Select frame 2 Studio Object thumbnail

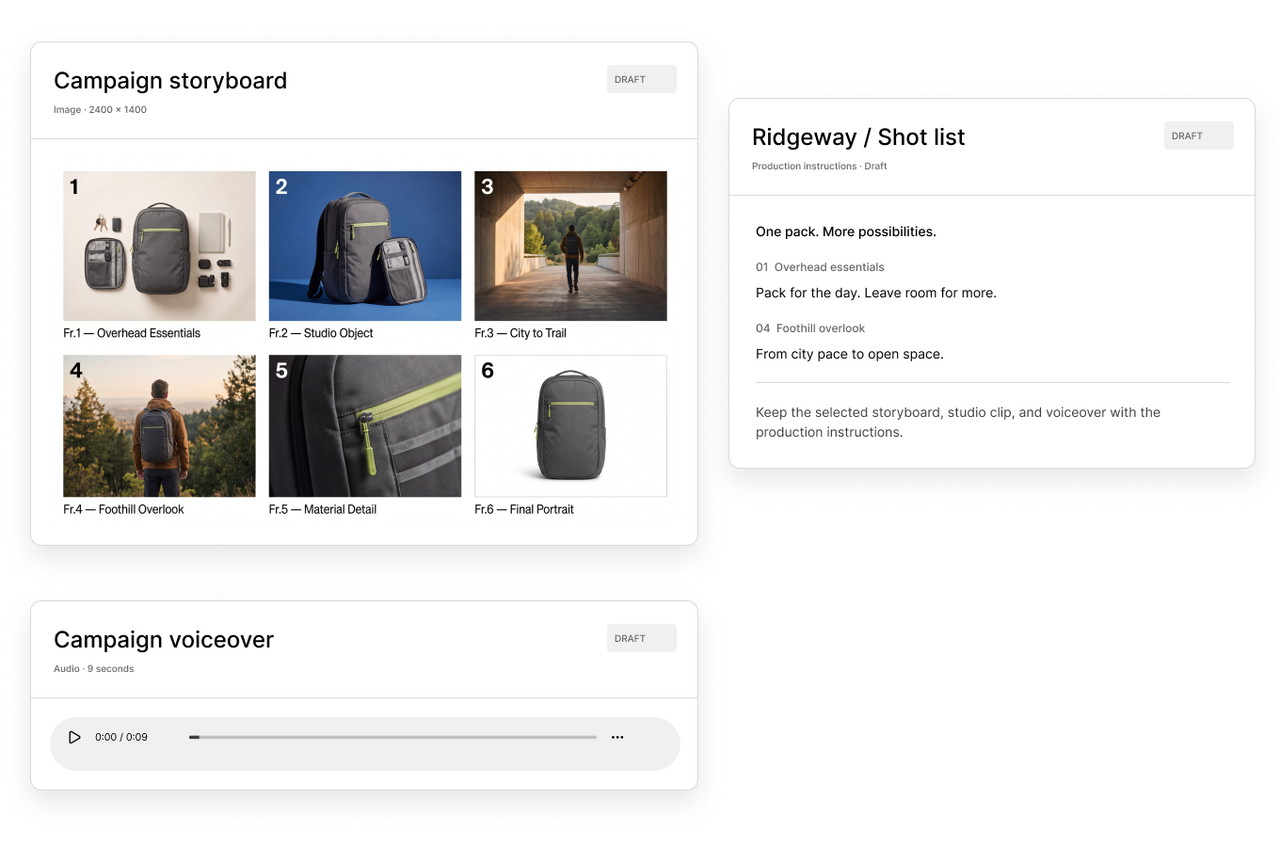365,246
